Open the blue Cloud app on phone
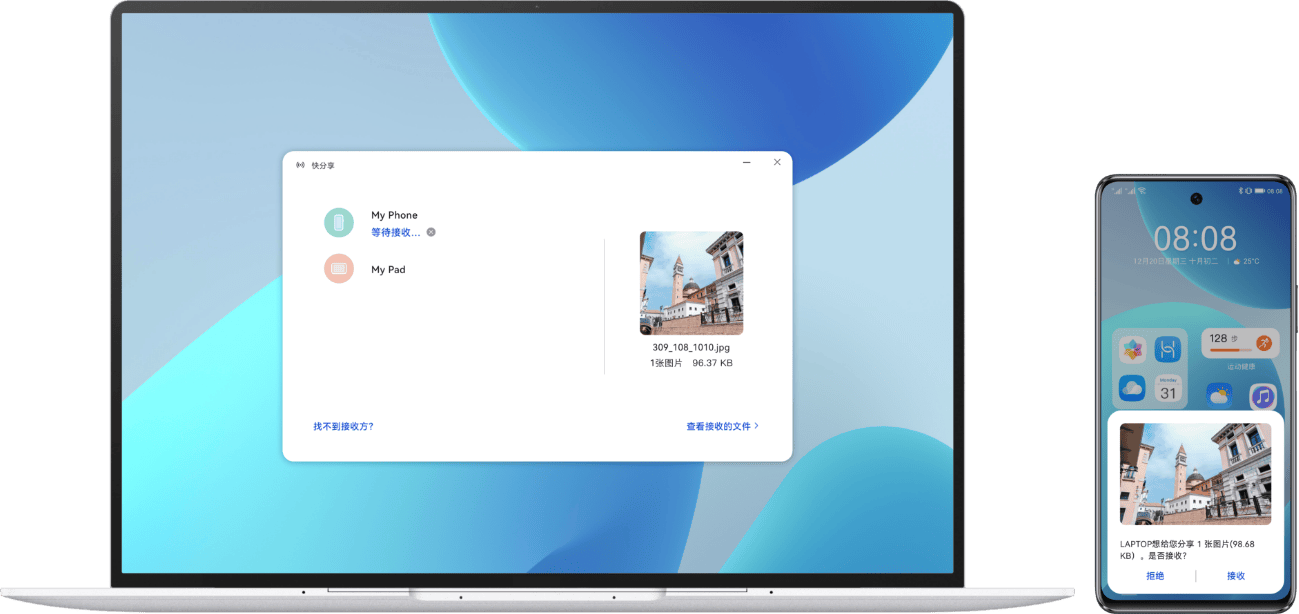The height and width of the screenshot is (614, 1299). click(1132, 389)
